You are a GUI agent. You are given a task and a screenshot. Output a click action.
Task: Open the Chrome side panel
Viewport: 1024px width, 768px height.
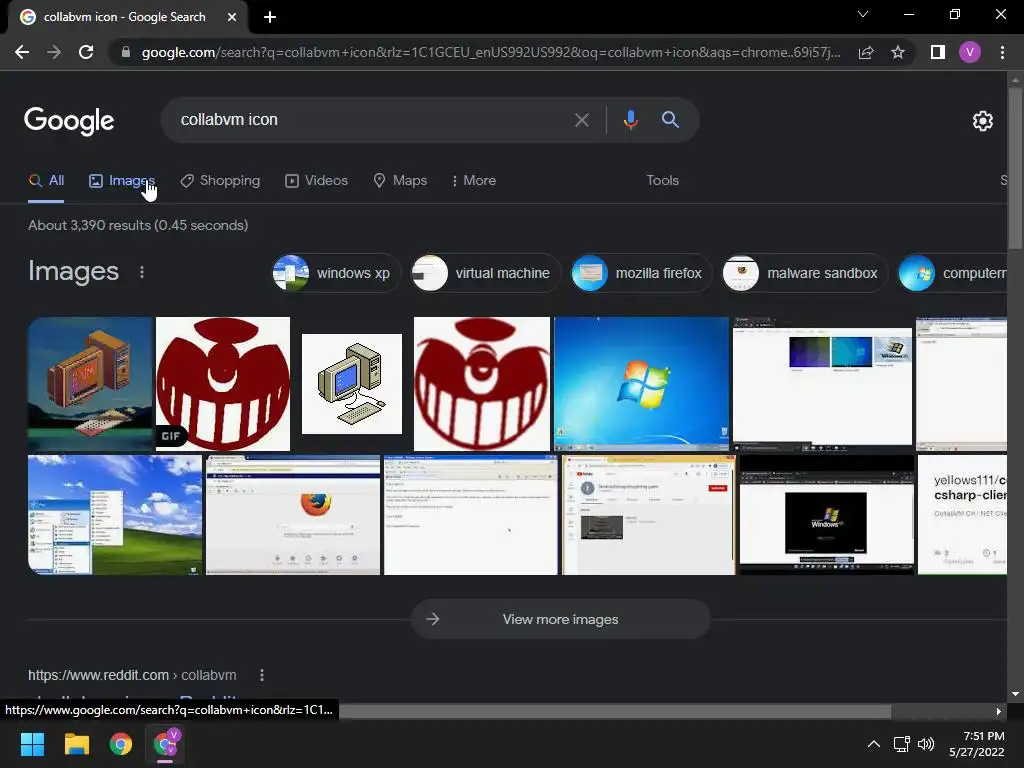point(938,52)
